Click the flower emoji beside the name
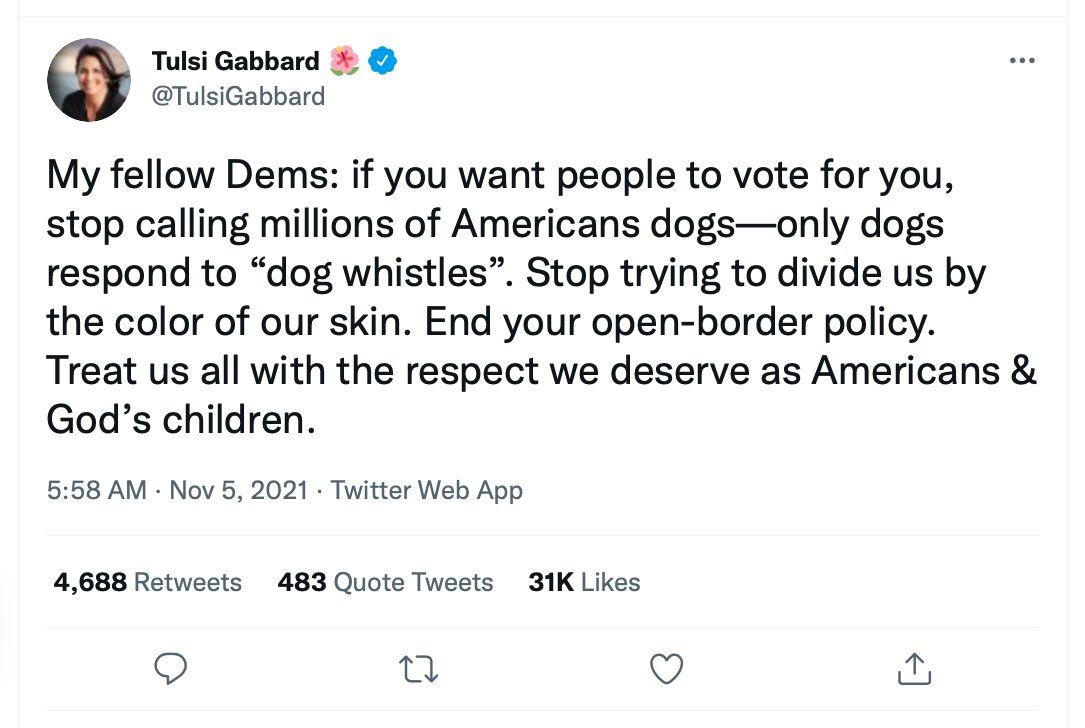Screen dimensions: 1085x728 [x=344, y=61]
